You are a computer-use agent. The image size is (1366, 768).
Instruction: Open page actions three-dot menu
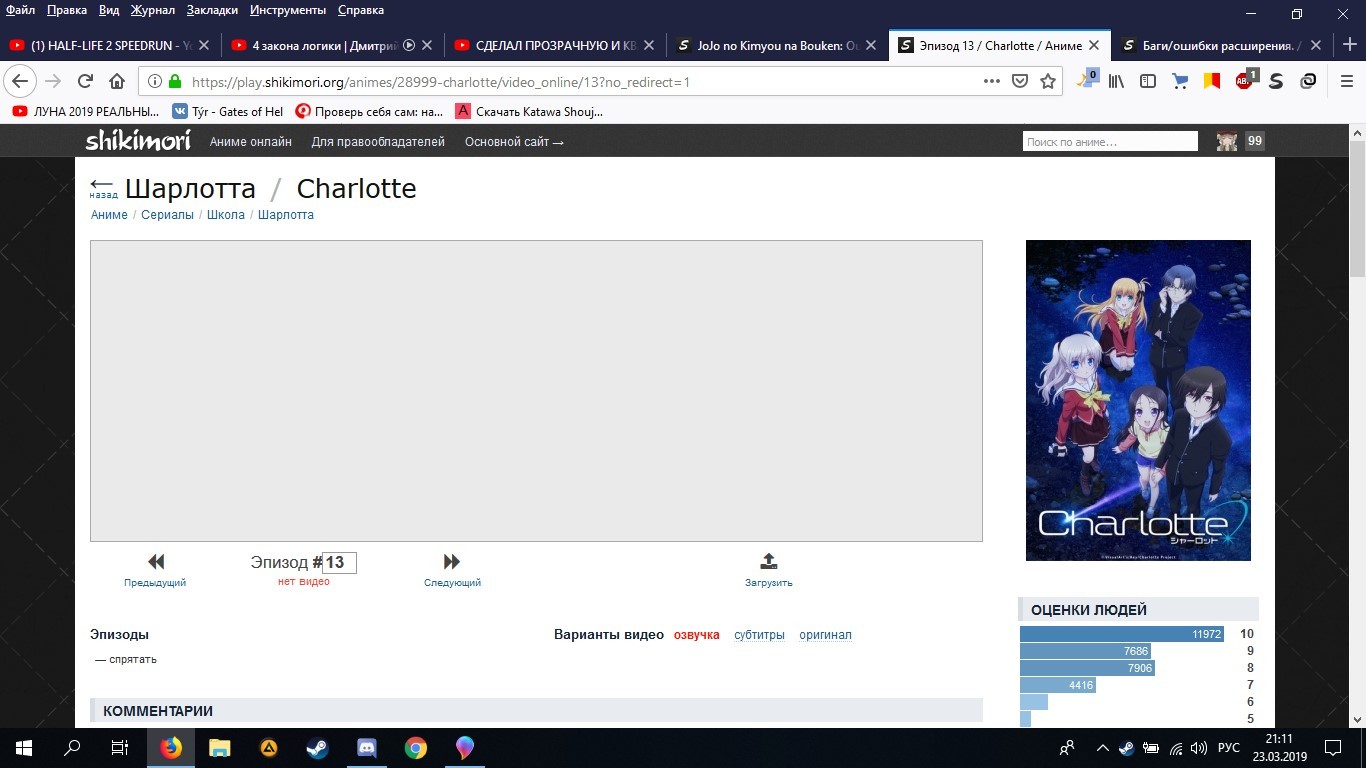click(991, 82)
